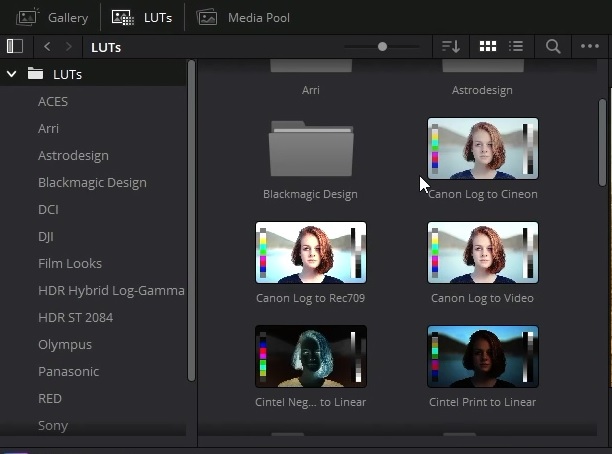This screenshot has height=454, width=612.
Task: Open the LUT search icon
Action: coord(553,46)
